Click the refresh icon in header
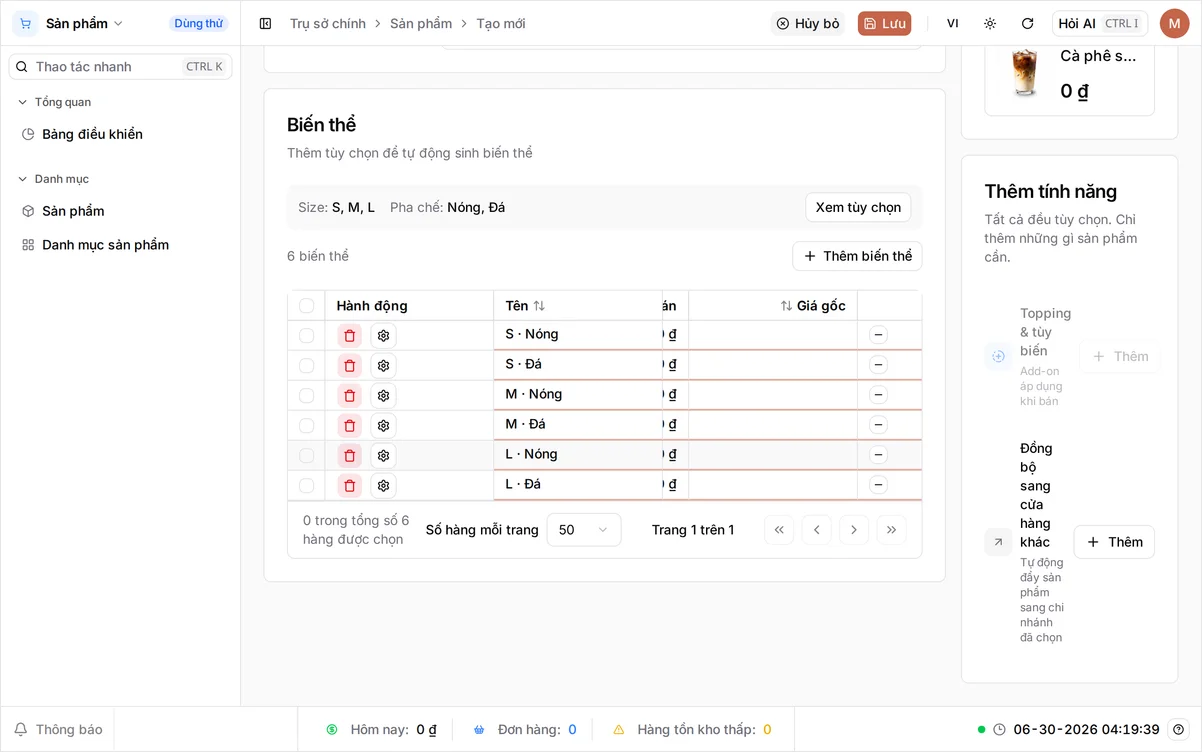Image resolution: width=1202 pixels, height=752 pixels. click(x=1027, y=23)
